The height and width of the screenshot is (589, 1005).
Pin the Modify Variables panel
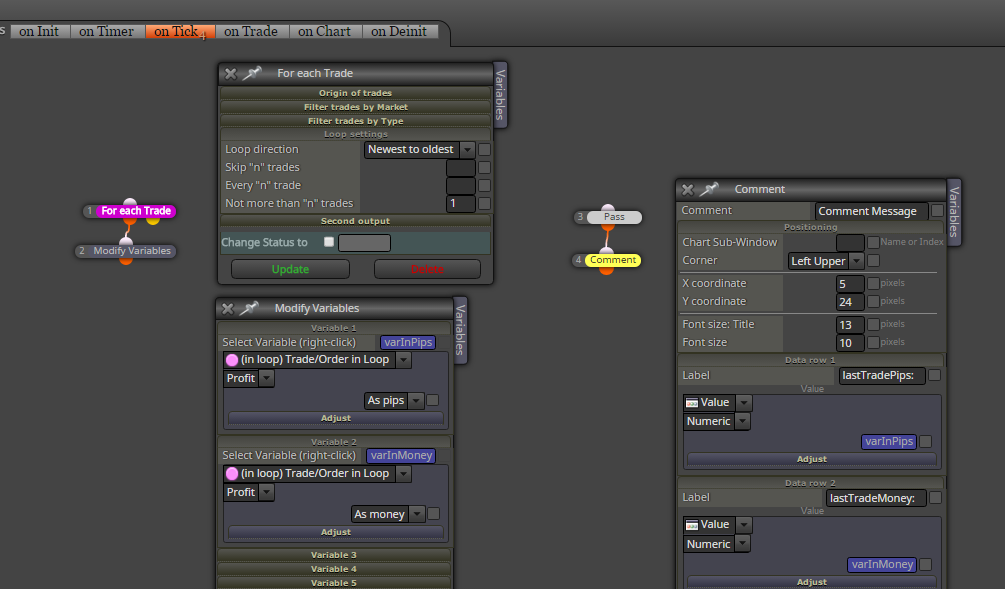tap(249, 308)
